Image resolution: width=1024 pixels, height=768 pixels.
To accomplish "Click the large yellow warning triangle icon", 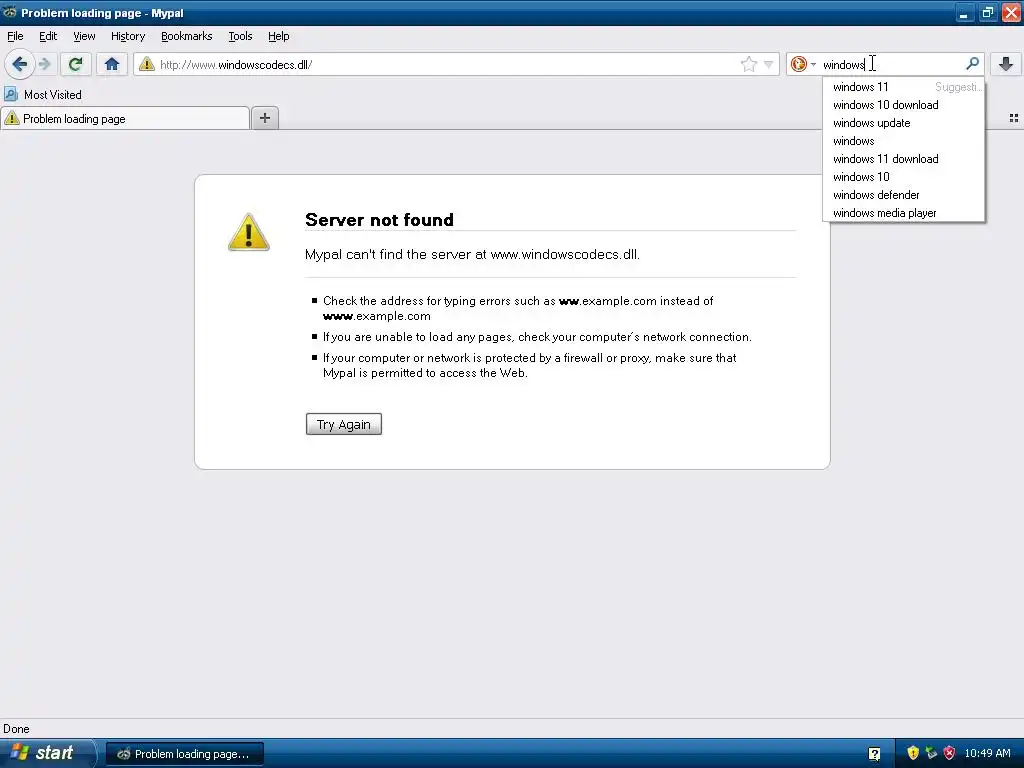I will pyautogui.click(x=249, y=232).
